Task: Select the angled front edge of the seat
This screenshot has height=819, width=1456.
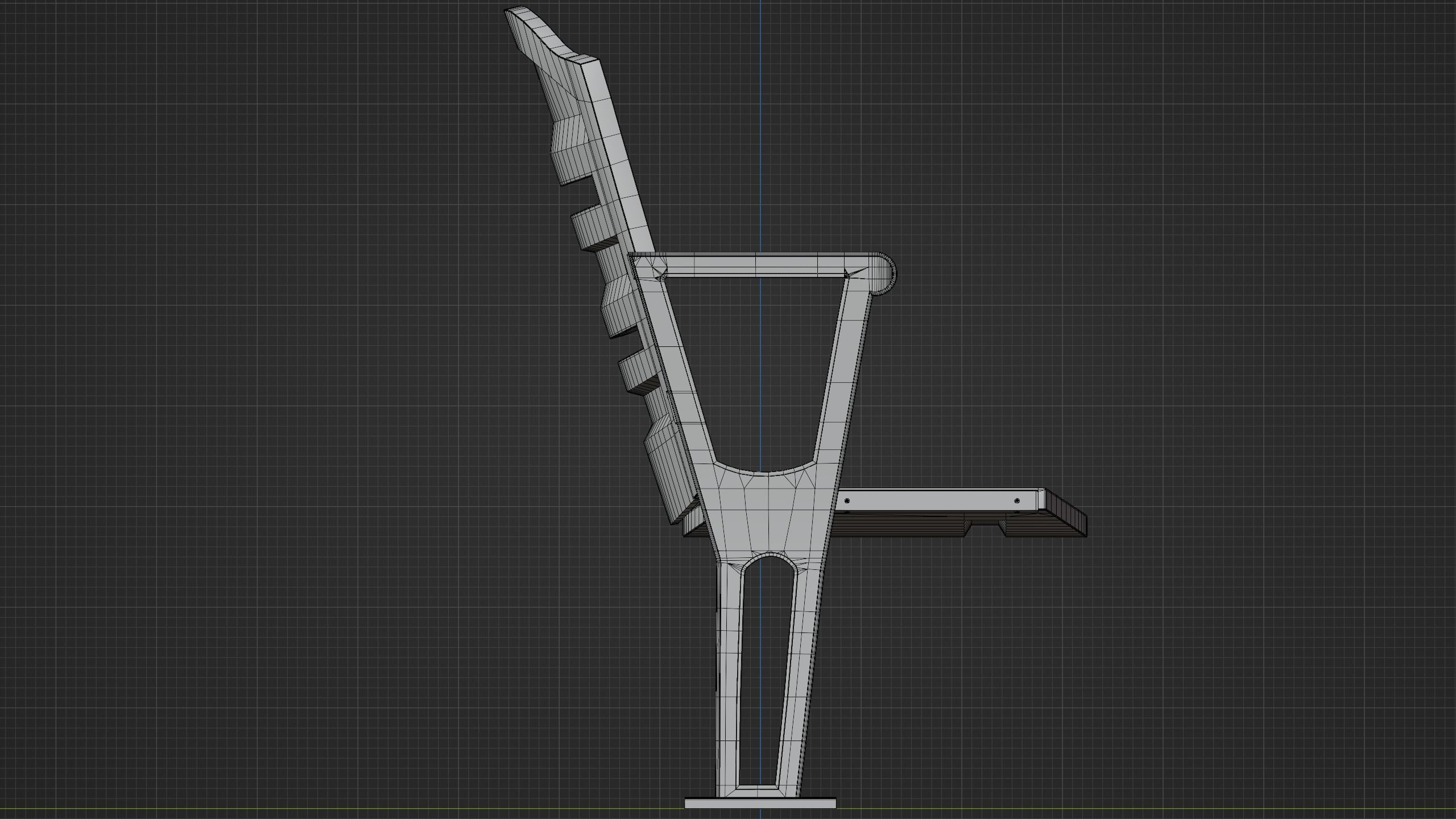Action: tap(1066, 512)
